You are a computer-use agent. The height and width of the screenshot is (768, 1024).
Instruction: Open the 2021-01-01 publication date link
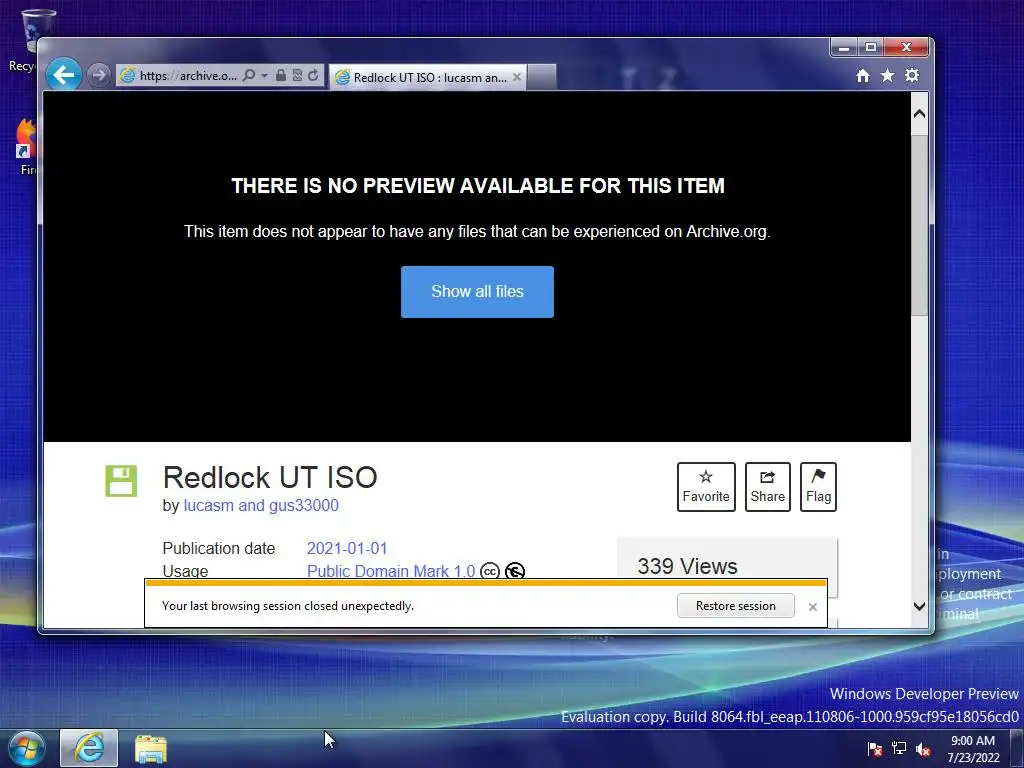347,548
